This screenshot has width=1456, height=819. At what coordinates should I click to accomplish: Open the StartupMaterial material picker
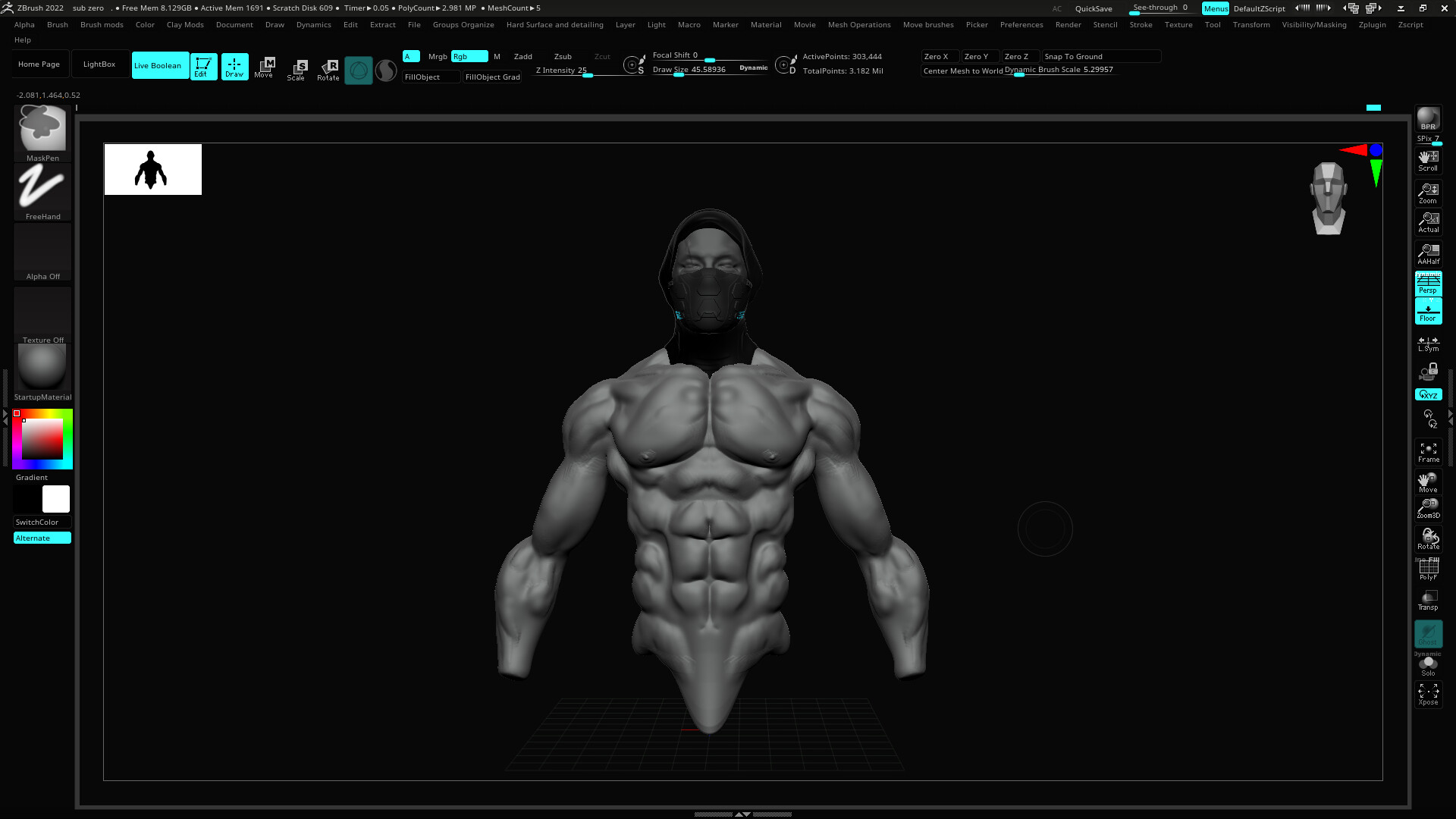42,369
